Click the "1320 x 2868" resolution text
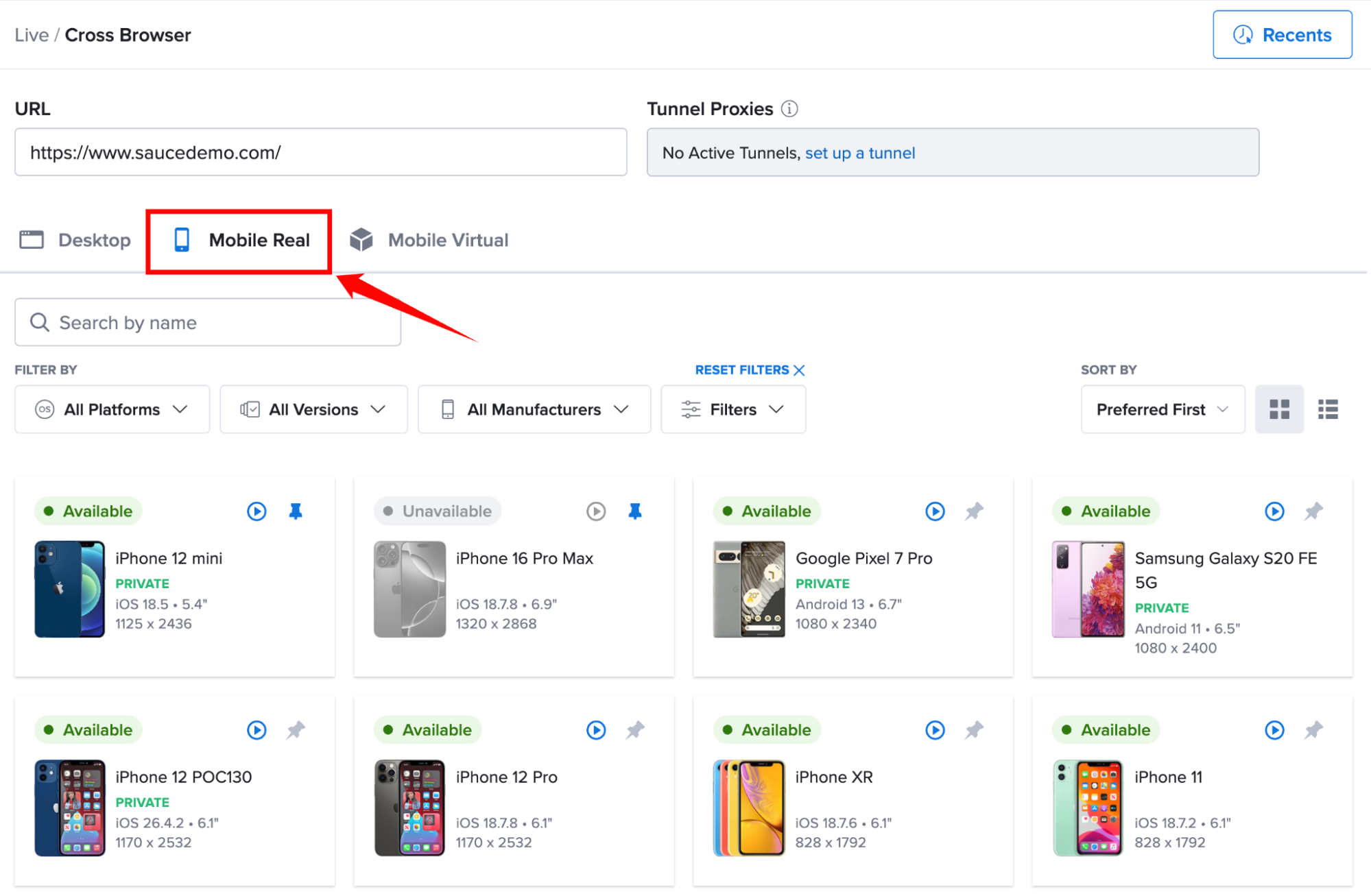This screenshot has width=1371, height=896. (497, 624)
